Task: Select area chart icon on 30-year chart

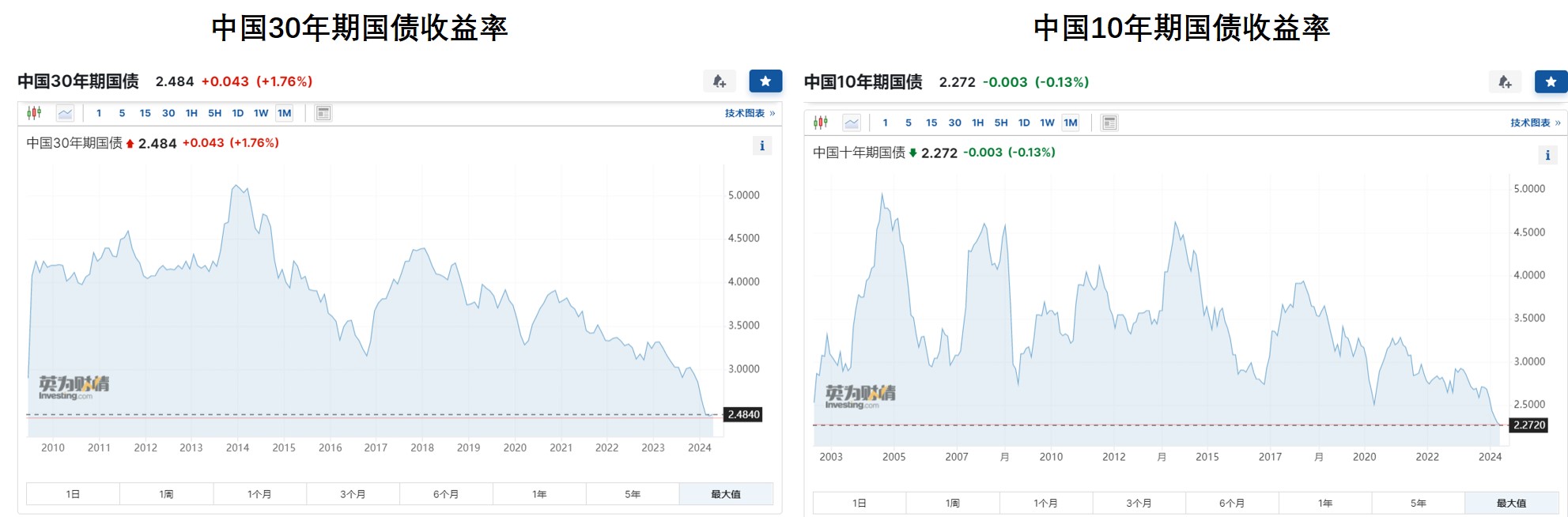Action: tap(65, 113)
